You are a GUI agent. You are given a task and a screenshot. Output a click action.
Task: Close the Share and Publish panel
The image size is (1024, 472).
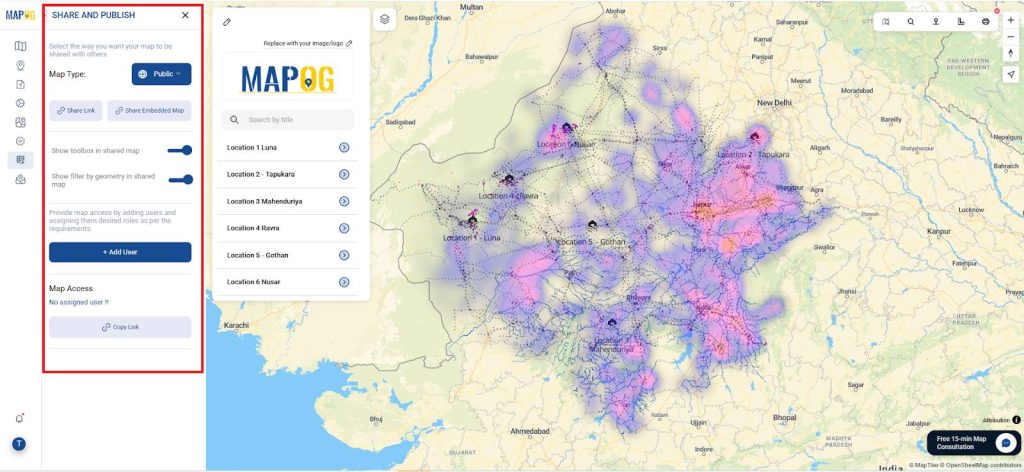[185, 15]
